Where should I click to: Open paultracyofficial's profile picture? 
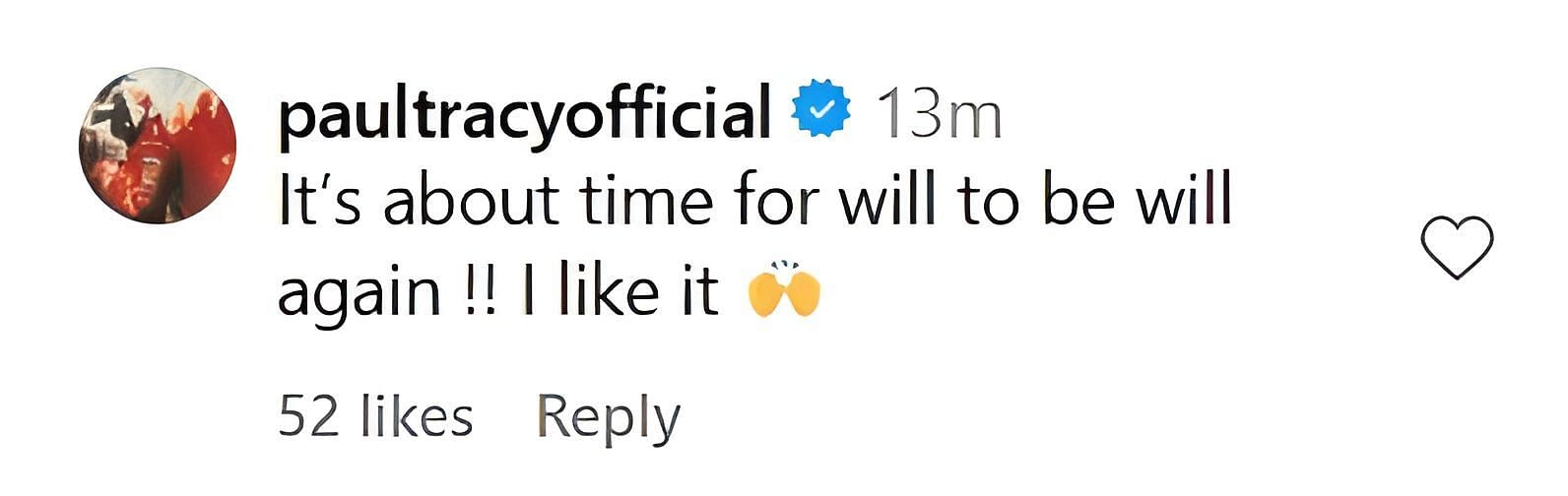pos(158,146)
